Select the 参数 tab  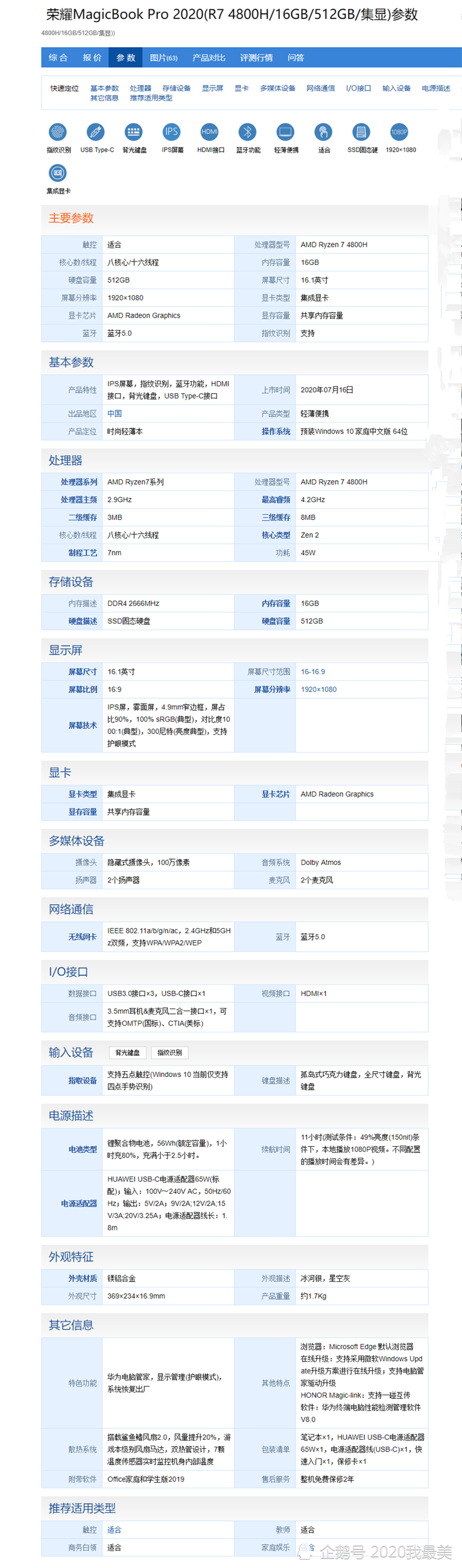(x=126, y=58)
